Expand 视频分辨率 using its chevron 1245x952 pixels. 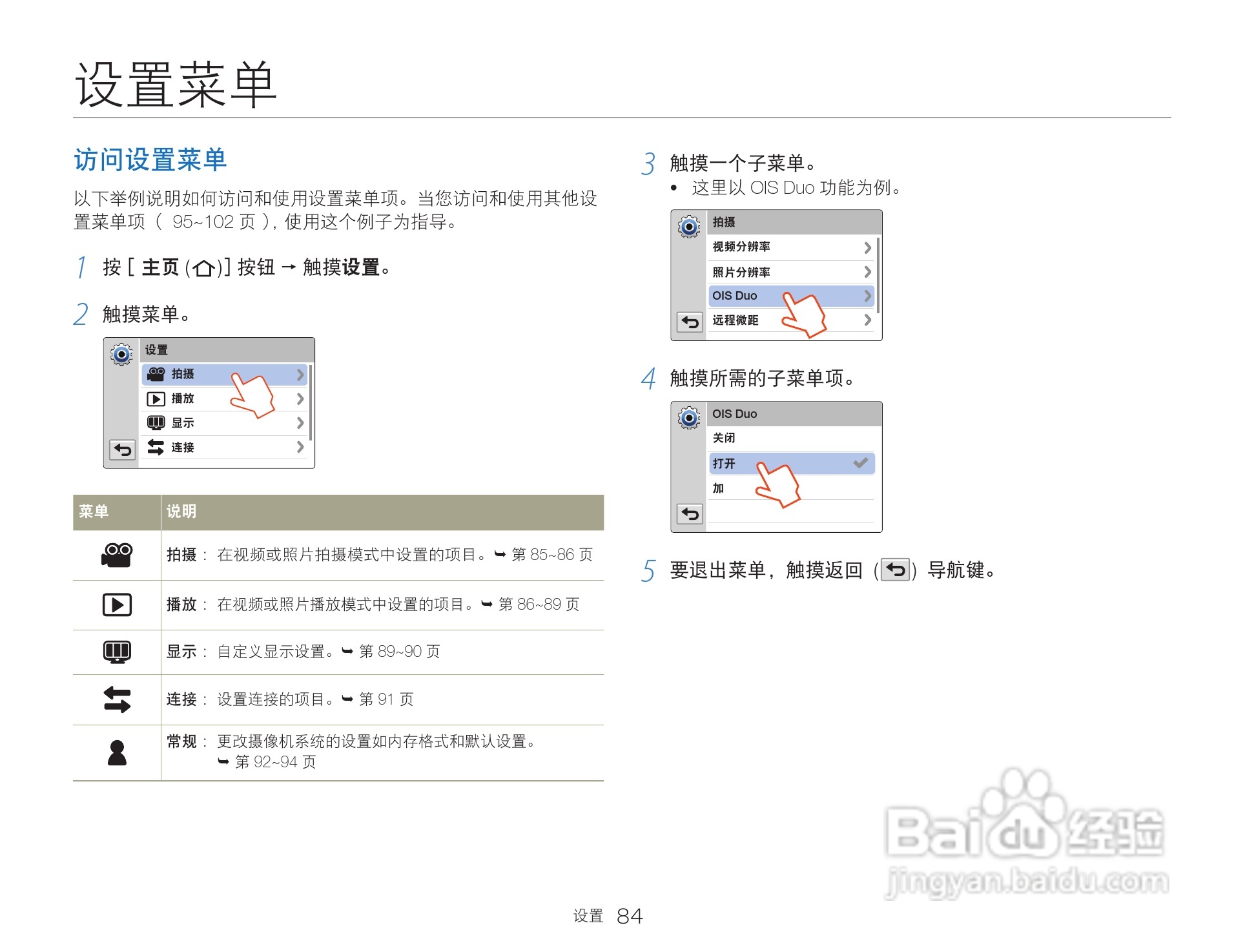coord(867,247)
